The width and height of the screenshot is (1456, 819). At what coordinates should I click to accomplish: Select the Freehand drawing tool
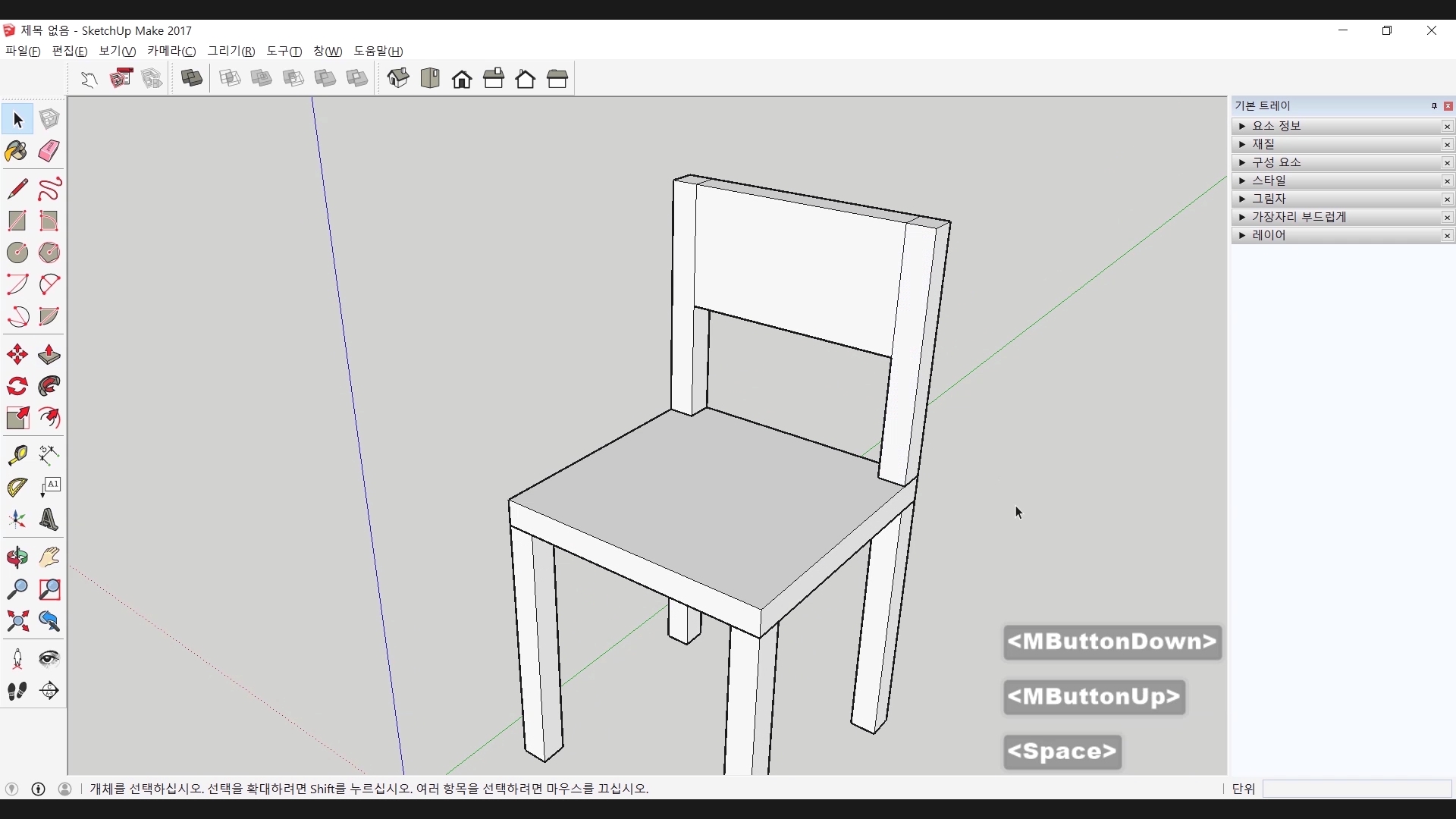point(49,189)
